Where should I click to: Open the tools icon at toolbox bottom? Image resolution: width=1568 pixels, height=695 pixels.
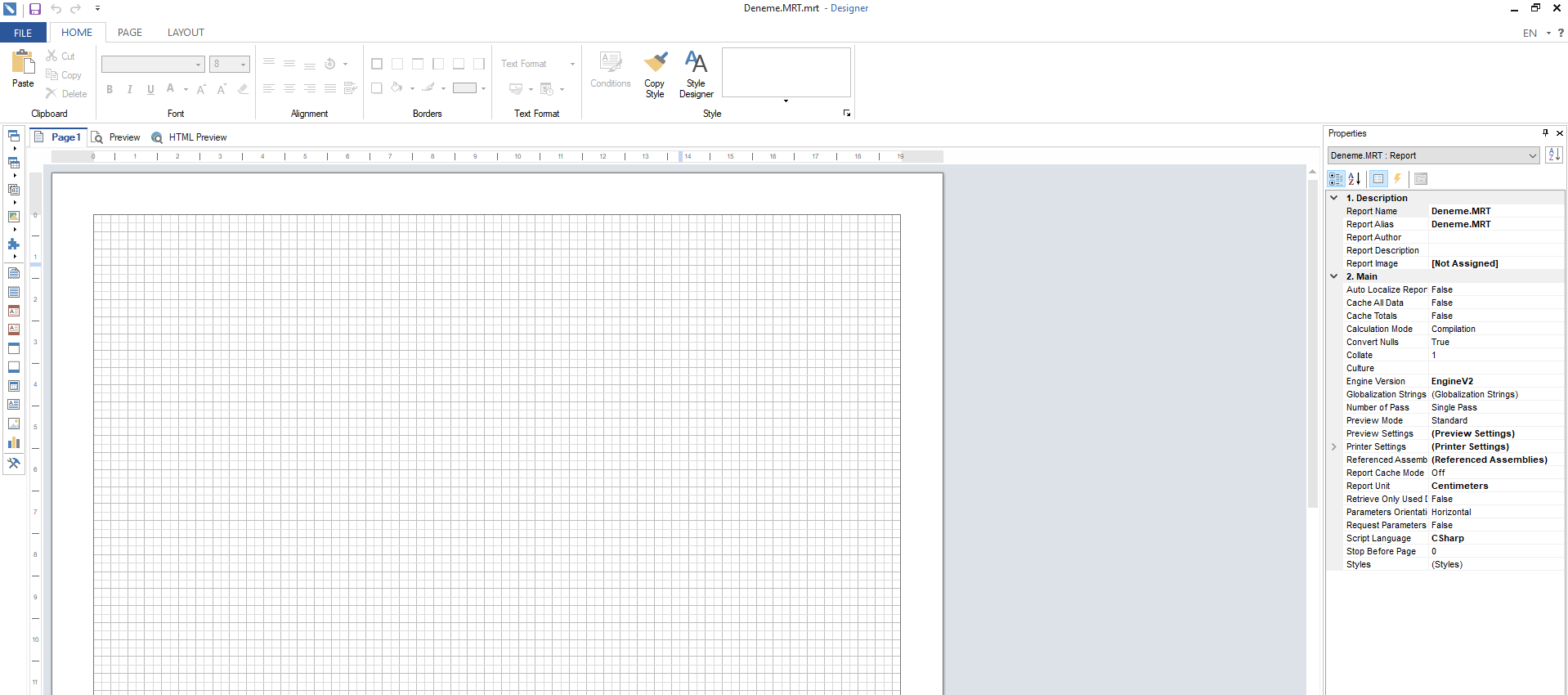(x=14, y=464)
